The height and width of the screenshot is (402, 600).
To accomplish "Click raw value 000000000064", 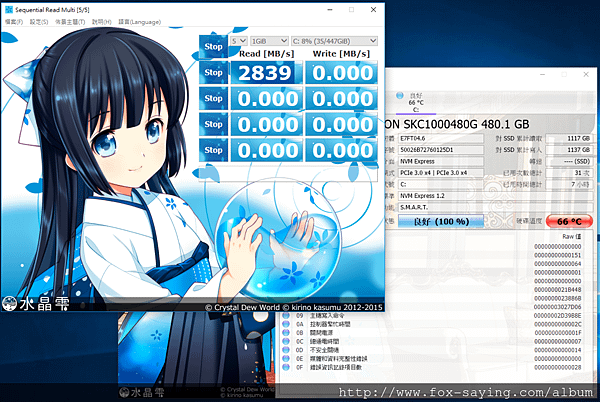I will [x=558, y=264].
